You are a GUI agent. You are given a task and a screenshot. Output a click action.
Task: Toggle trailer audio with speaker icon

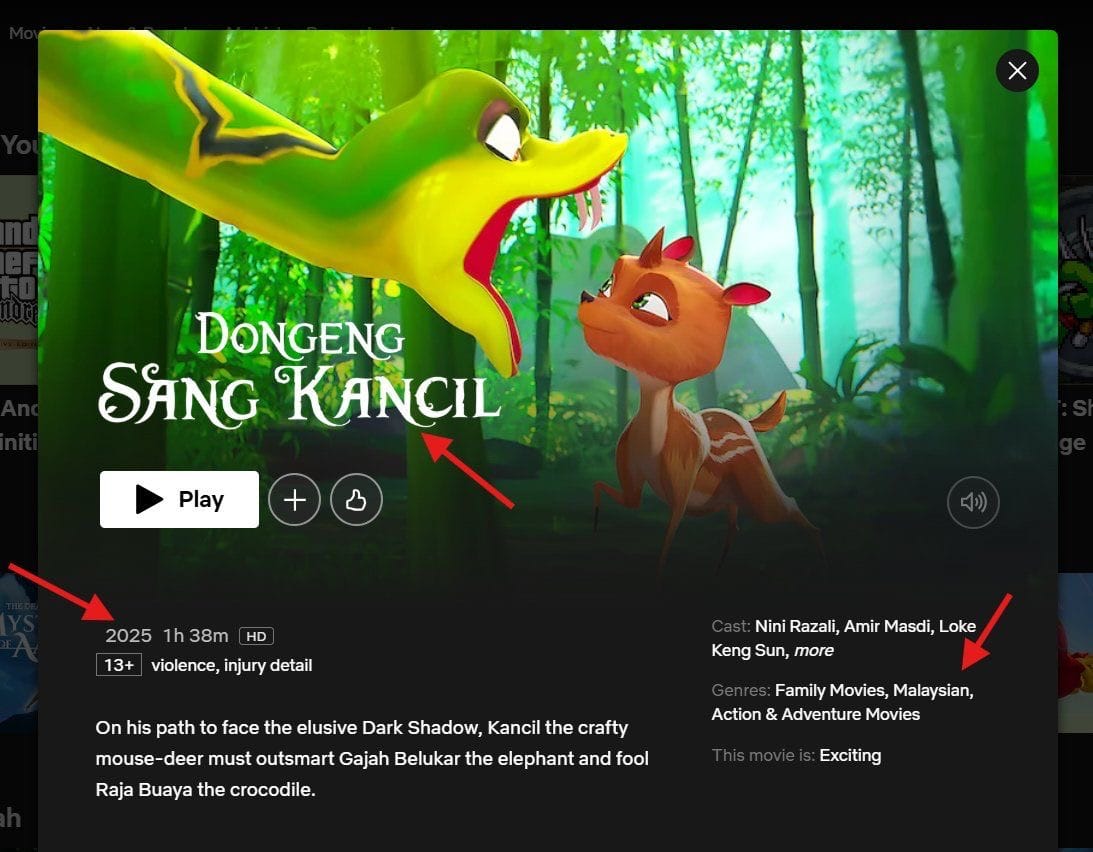[x=973, y=502]
